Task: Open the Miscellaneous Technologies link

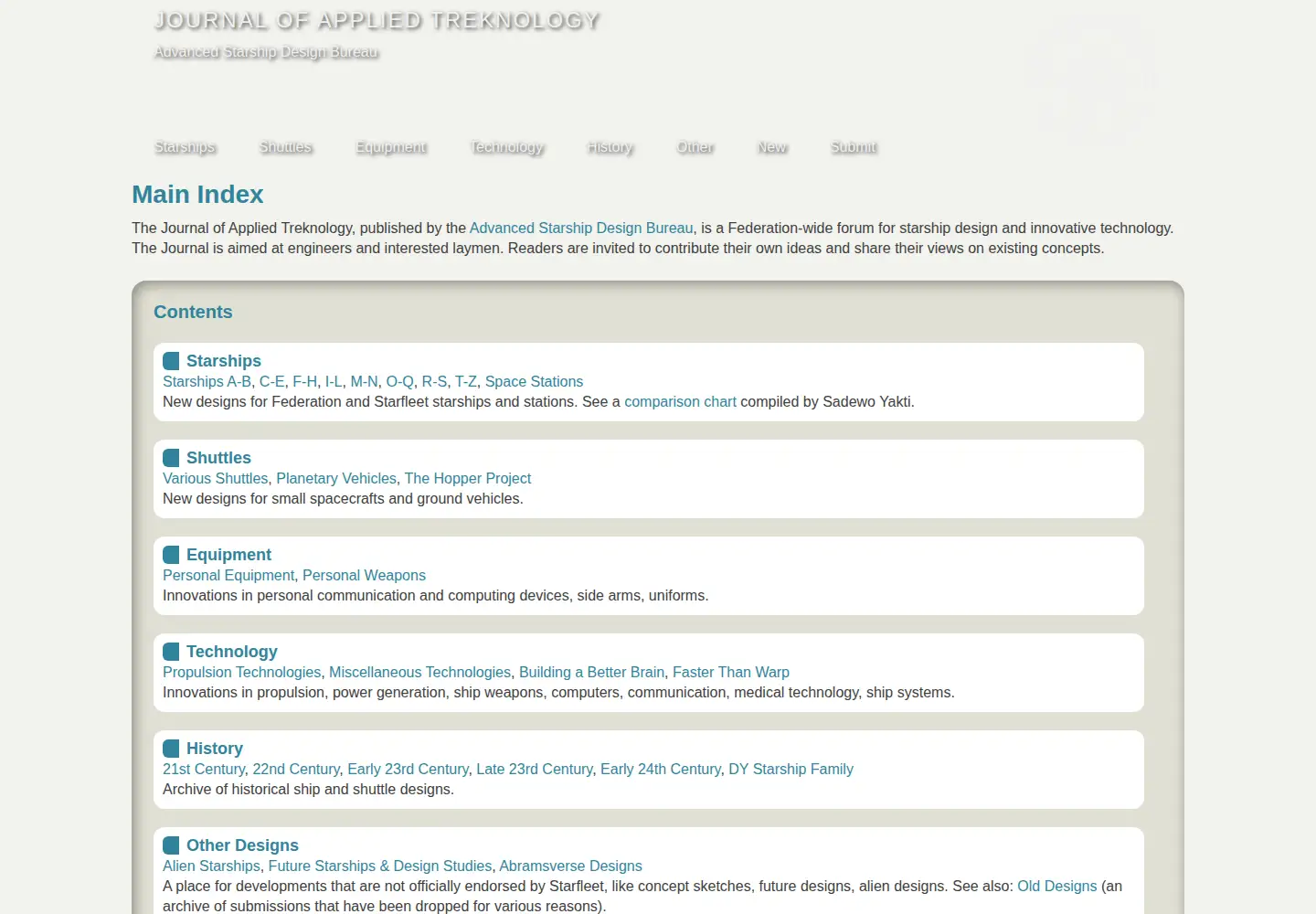Action: coord(419,672)
